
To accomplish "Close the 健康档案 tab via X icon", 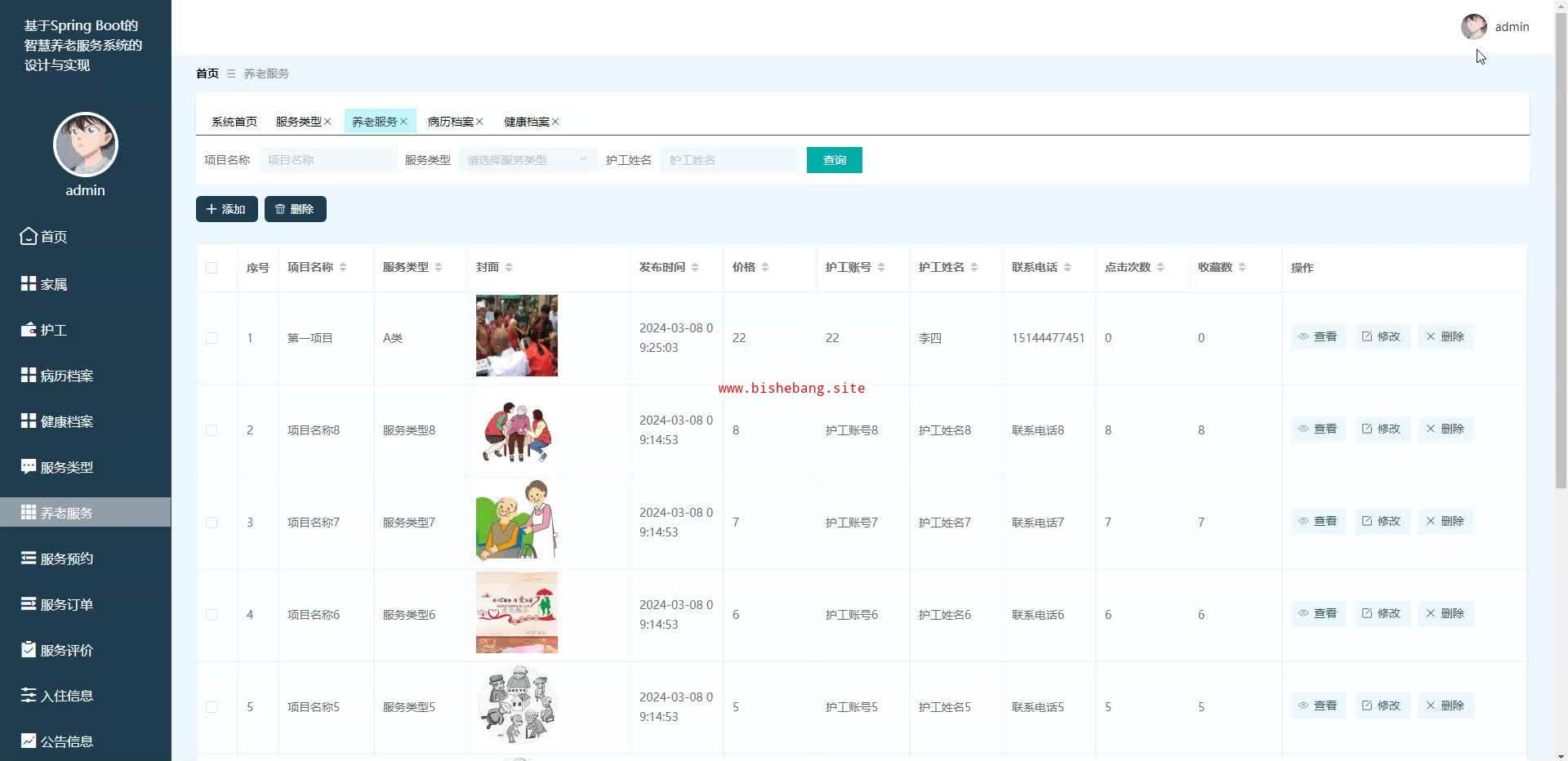I will 555,122.
